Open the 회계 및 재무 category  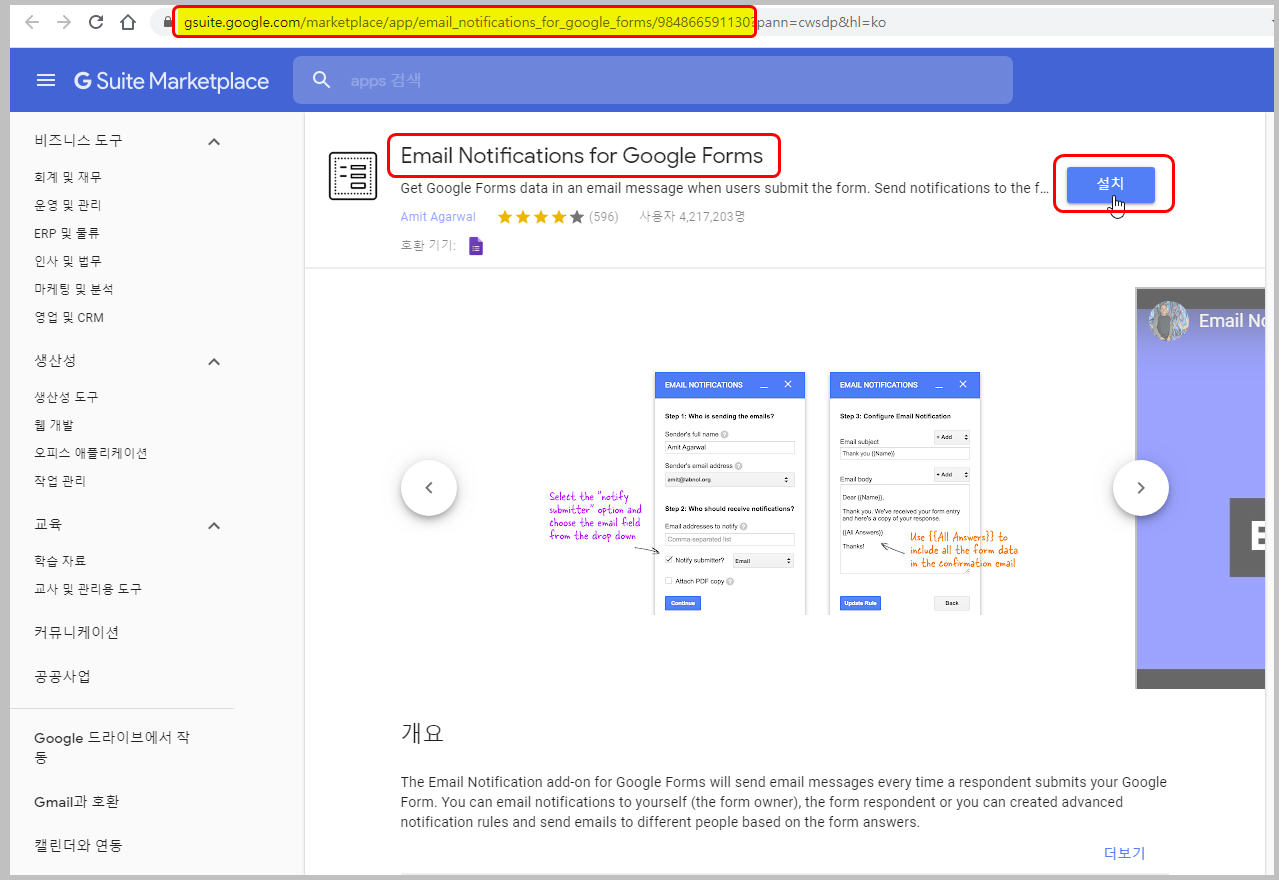tap(67, 177)
